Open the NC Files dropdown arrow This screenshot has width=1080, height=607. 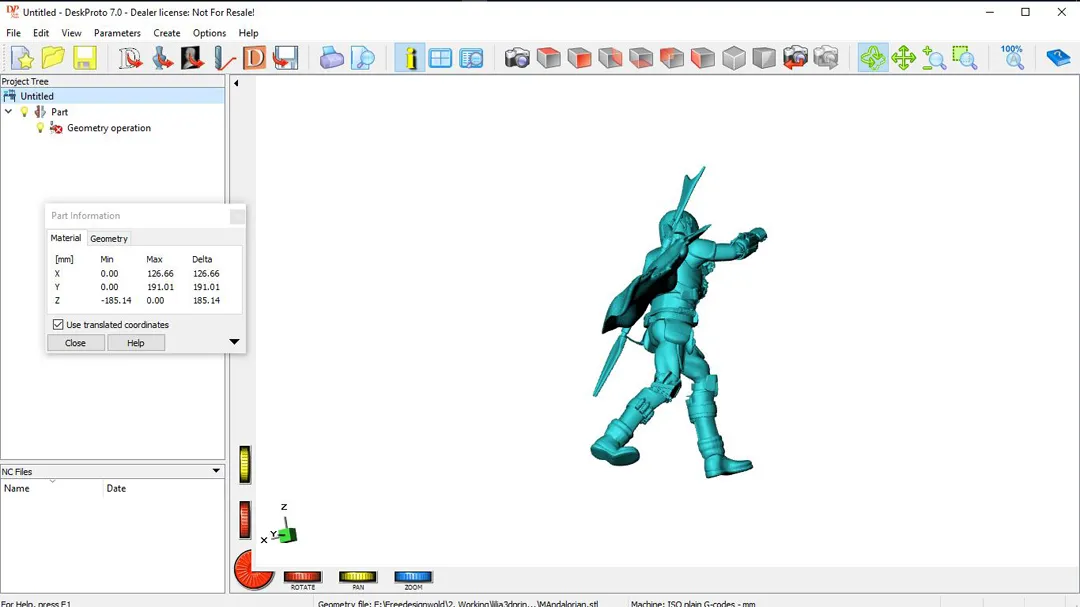(216, 471)
